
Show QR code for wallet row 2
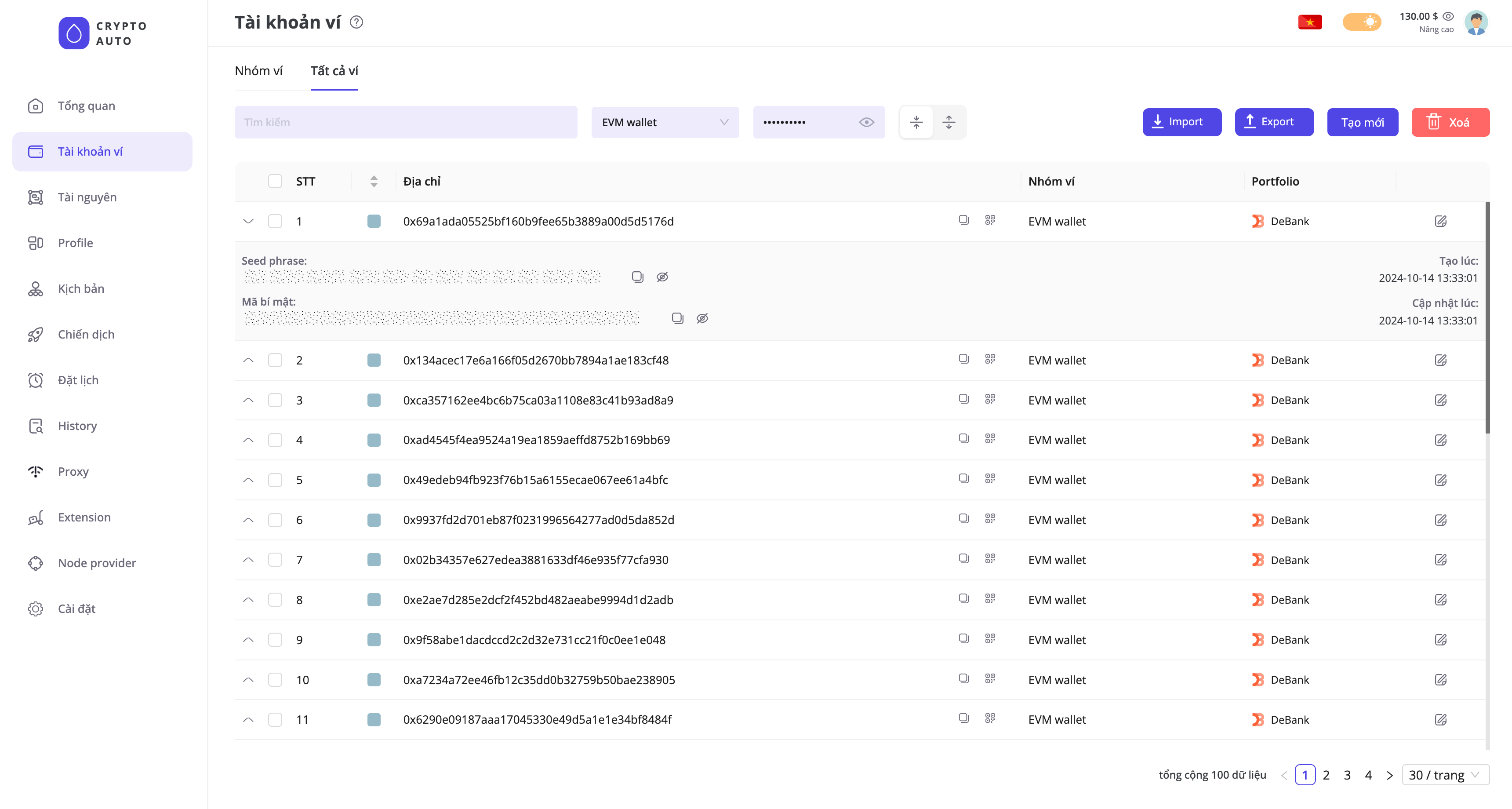(x=990, y=359)
